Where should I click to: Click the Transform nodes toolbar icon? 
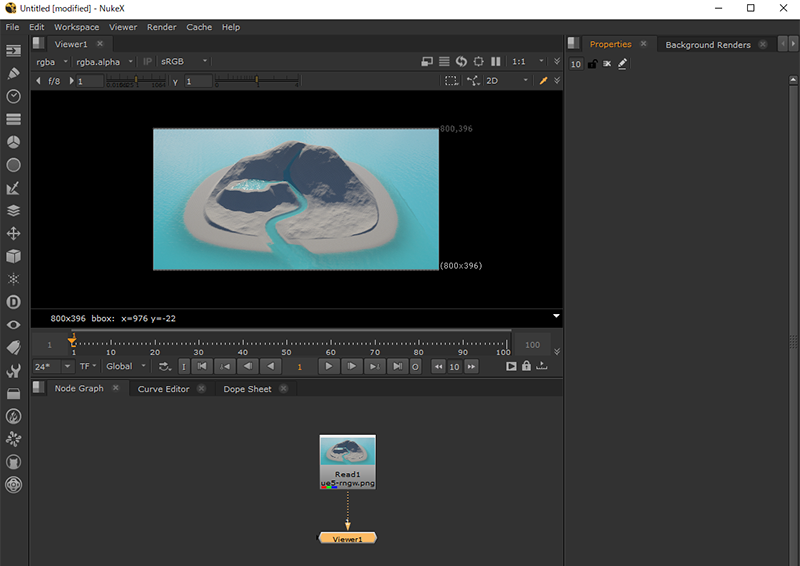14,233
